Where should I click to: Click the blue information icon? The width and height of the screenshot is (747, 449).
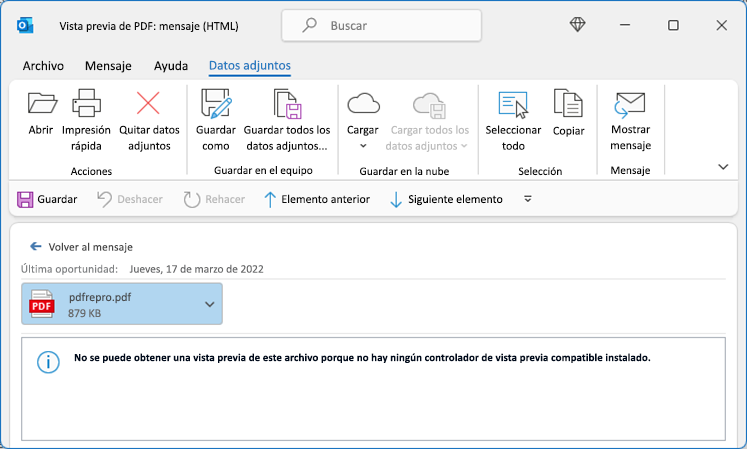48,362
